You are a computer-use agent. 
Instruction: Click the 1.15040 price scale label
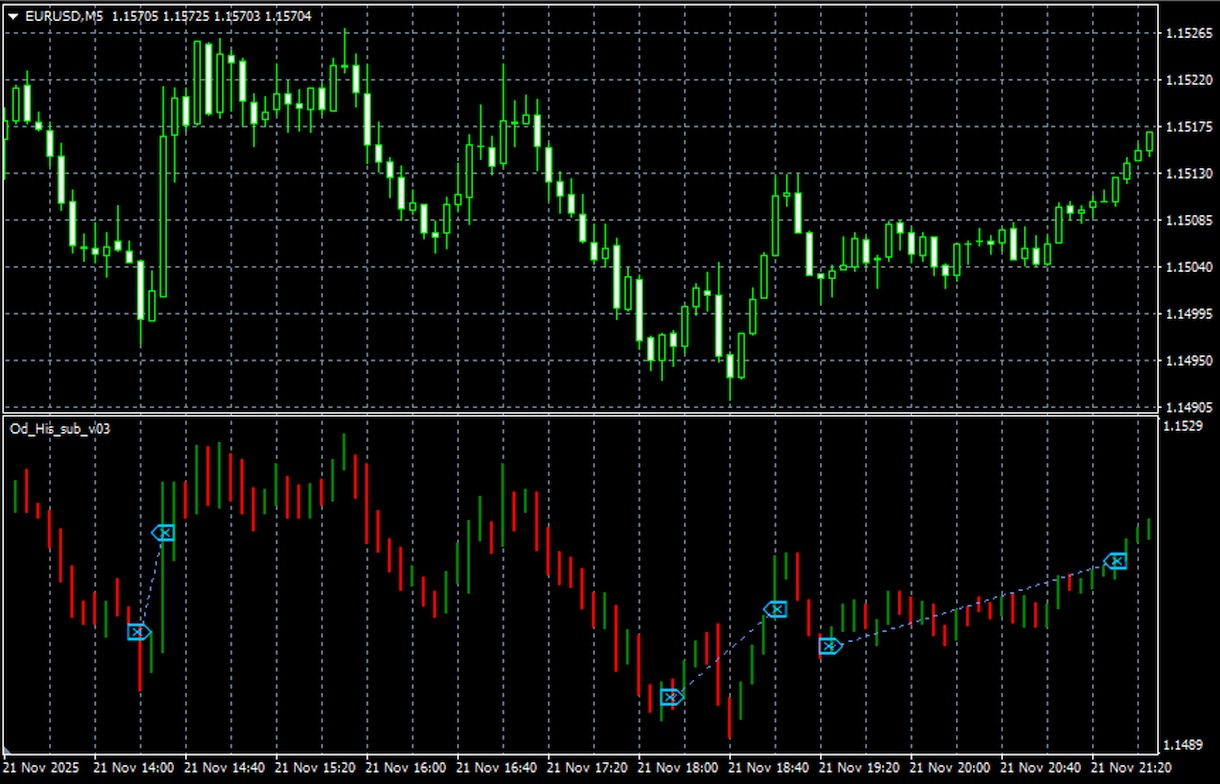(1187, 267)
